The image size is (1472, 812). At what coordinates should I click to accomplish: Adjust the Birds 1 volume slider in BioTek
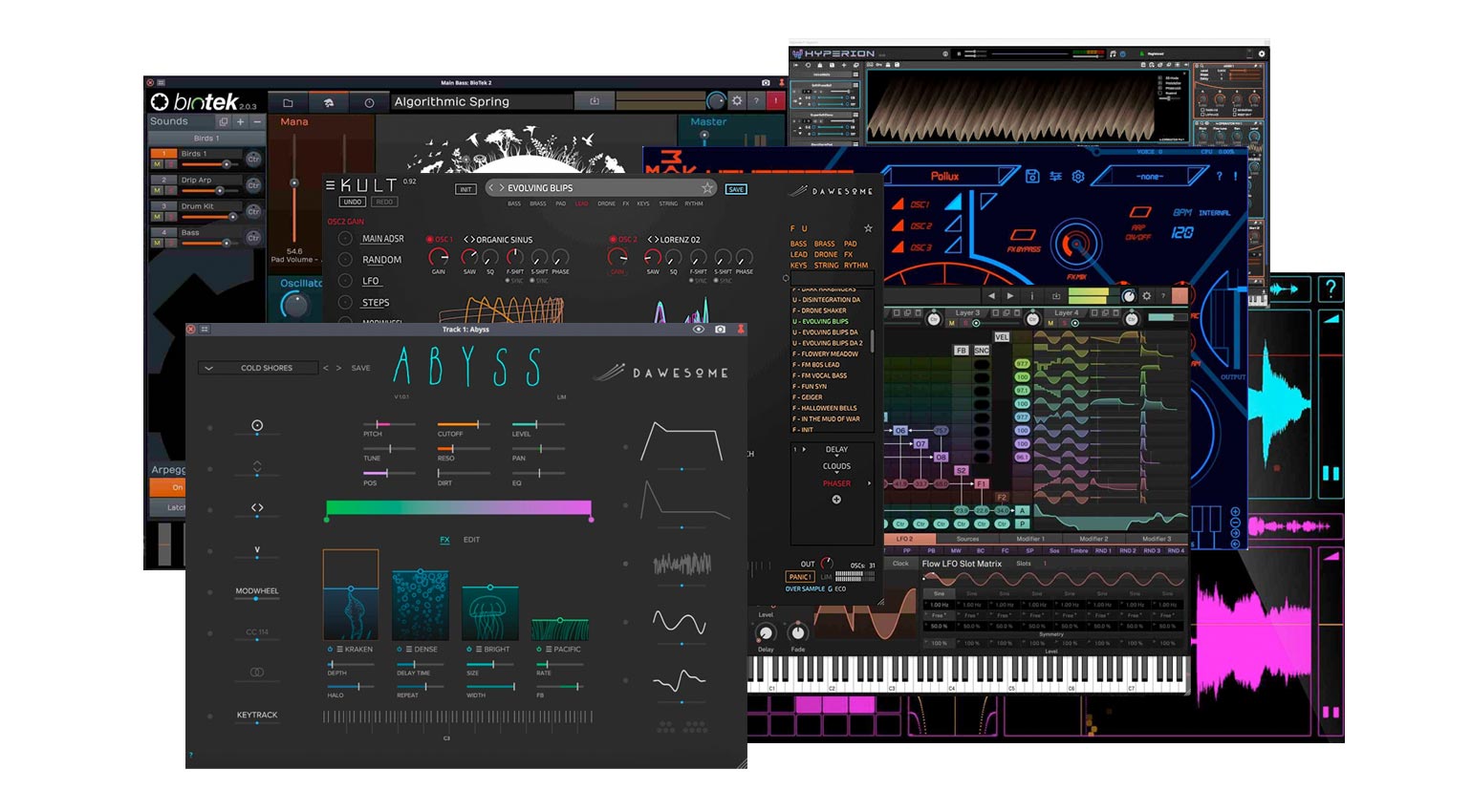[209, 164]
